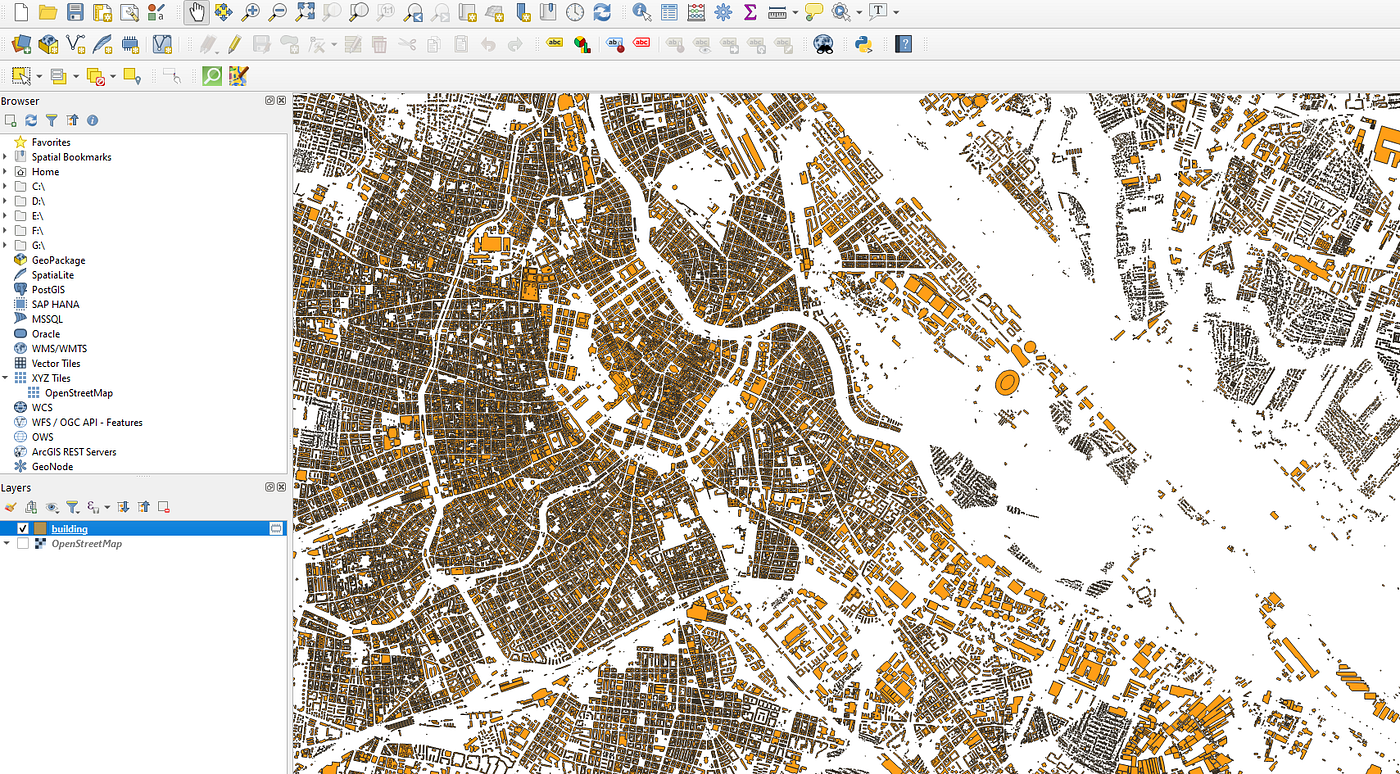
Task: Open Temporal Controller clock icon
Action: pos(574,12)
